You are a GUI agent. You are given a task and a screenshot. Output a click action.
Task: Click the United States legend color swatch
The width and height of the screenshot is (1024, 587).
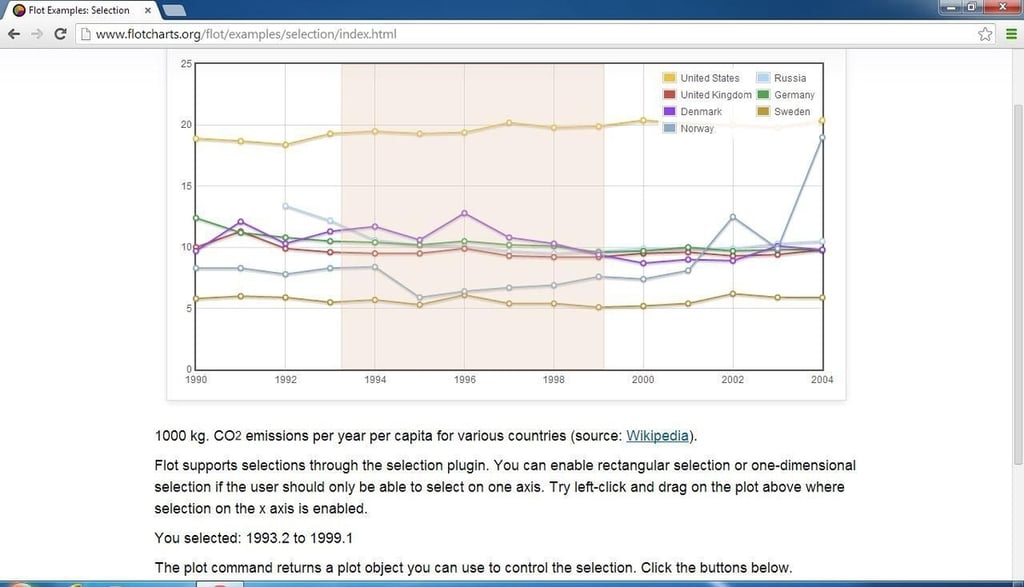[x=669, y=78]
